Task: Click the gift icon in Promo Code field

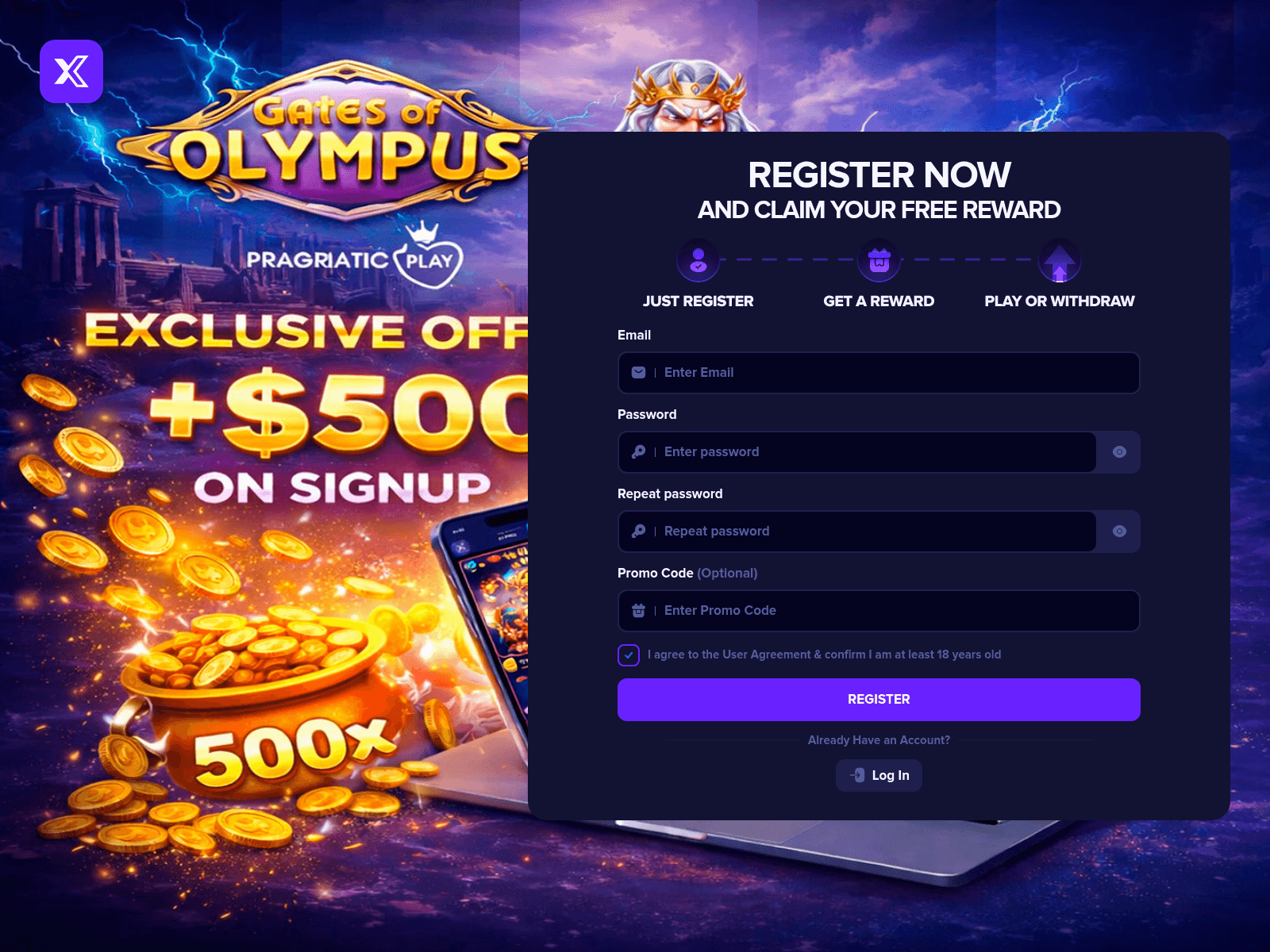Action: pos(638,610)
